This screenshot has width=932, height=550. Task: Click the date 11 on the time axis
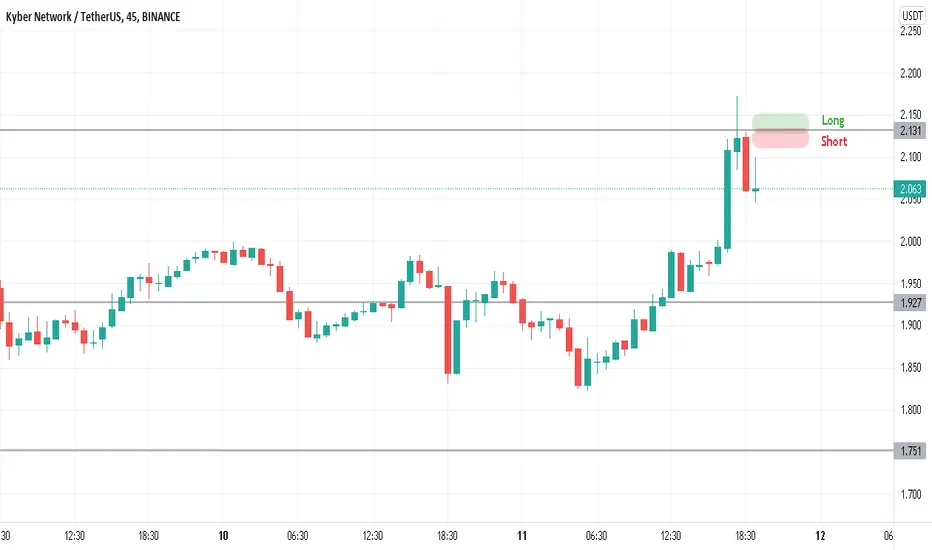tap(522, 536)
